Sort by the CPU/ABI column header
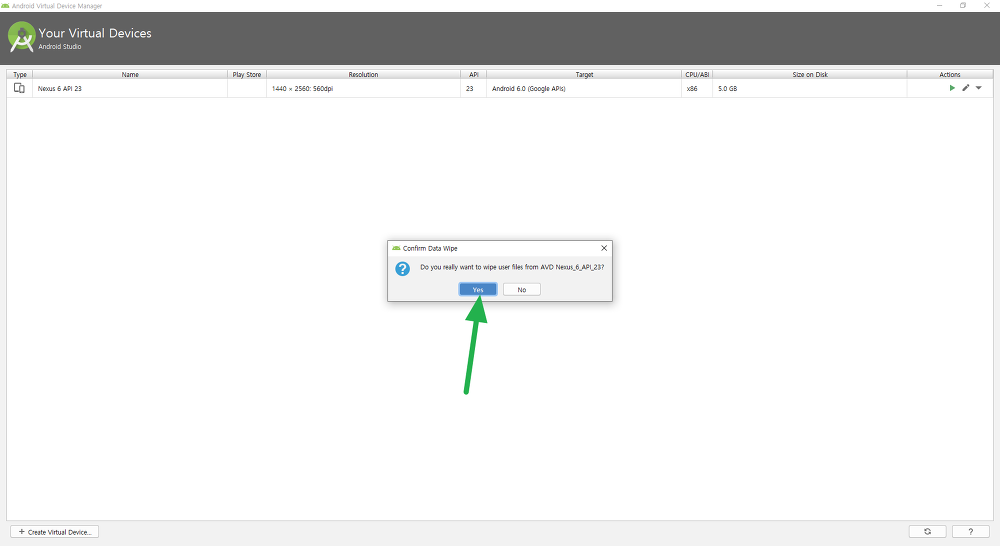This screenshot has height=546, width=1000. coord(697,75)
